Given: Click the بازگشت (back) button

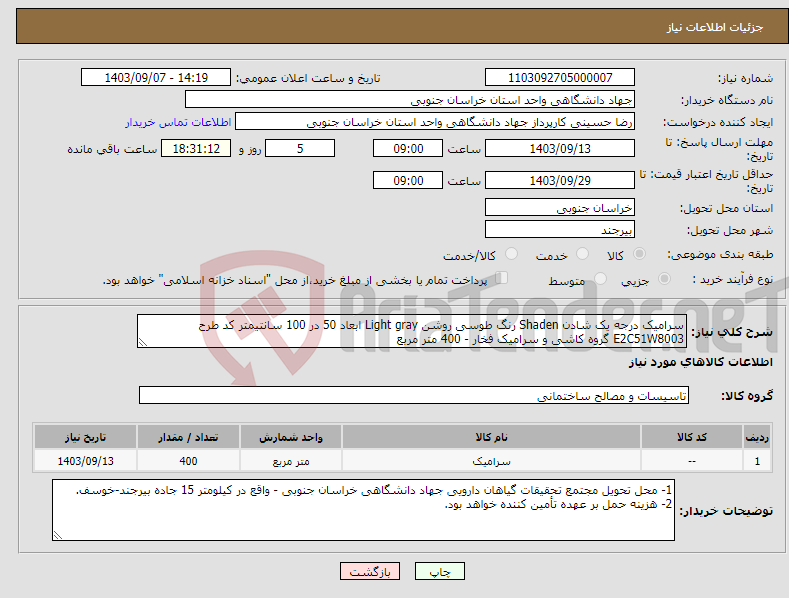Looking at the screenshot, I should (x=370, y=571).
